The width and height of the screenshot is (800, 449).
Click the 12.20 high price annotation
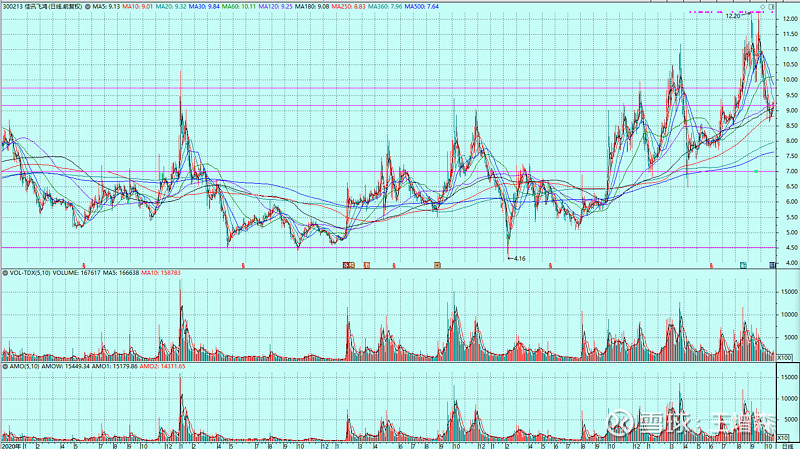[x=731, y=17]
